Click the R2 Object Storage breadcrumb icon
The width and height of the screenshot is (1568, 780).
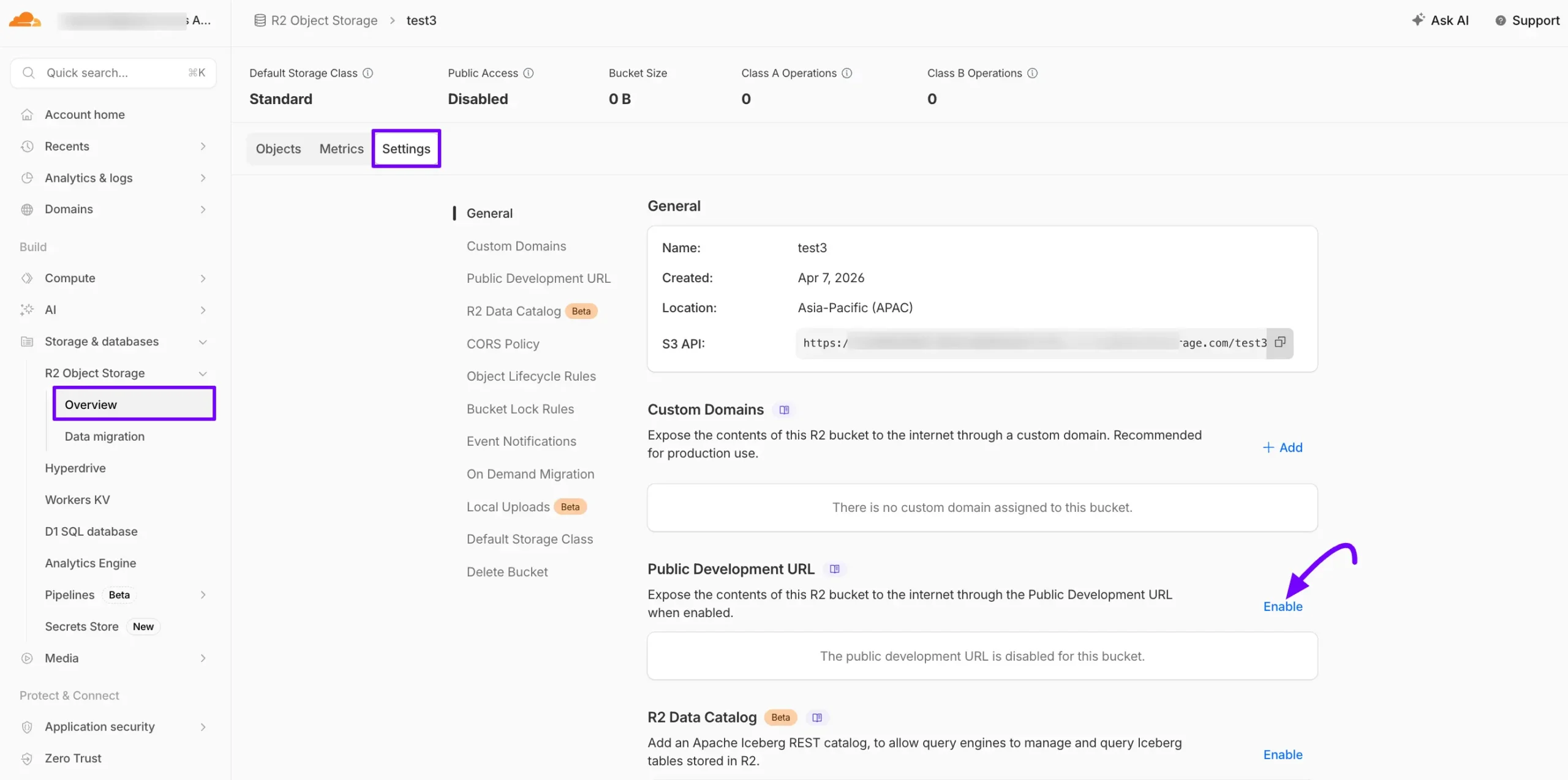pos(258,20)
